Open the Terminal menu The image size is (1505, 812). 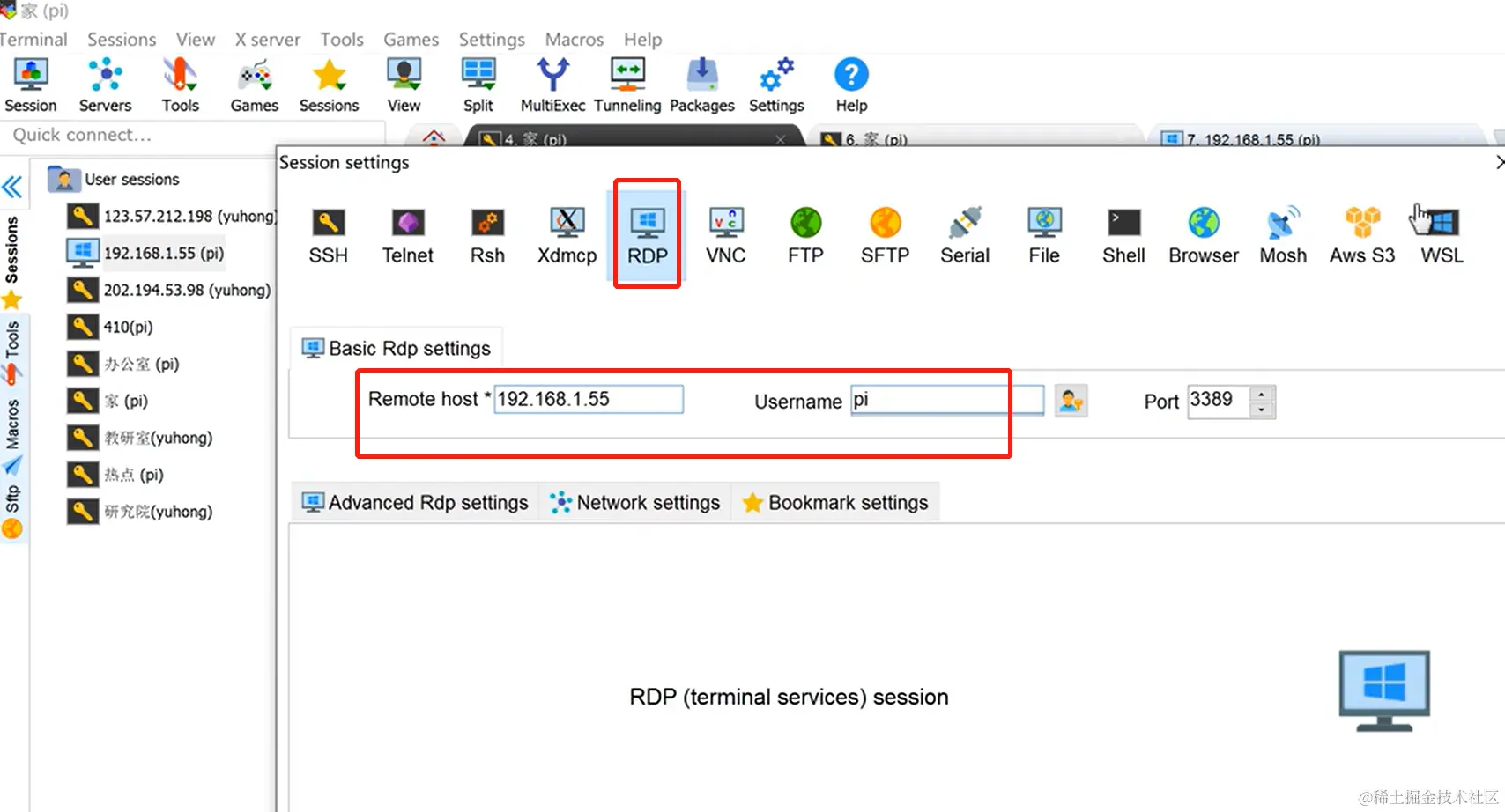pos(33,40)
